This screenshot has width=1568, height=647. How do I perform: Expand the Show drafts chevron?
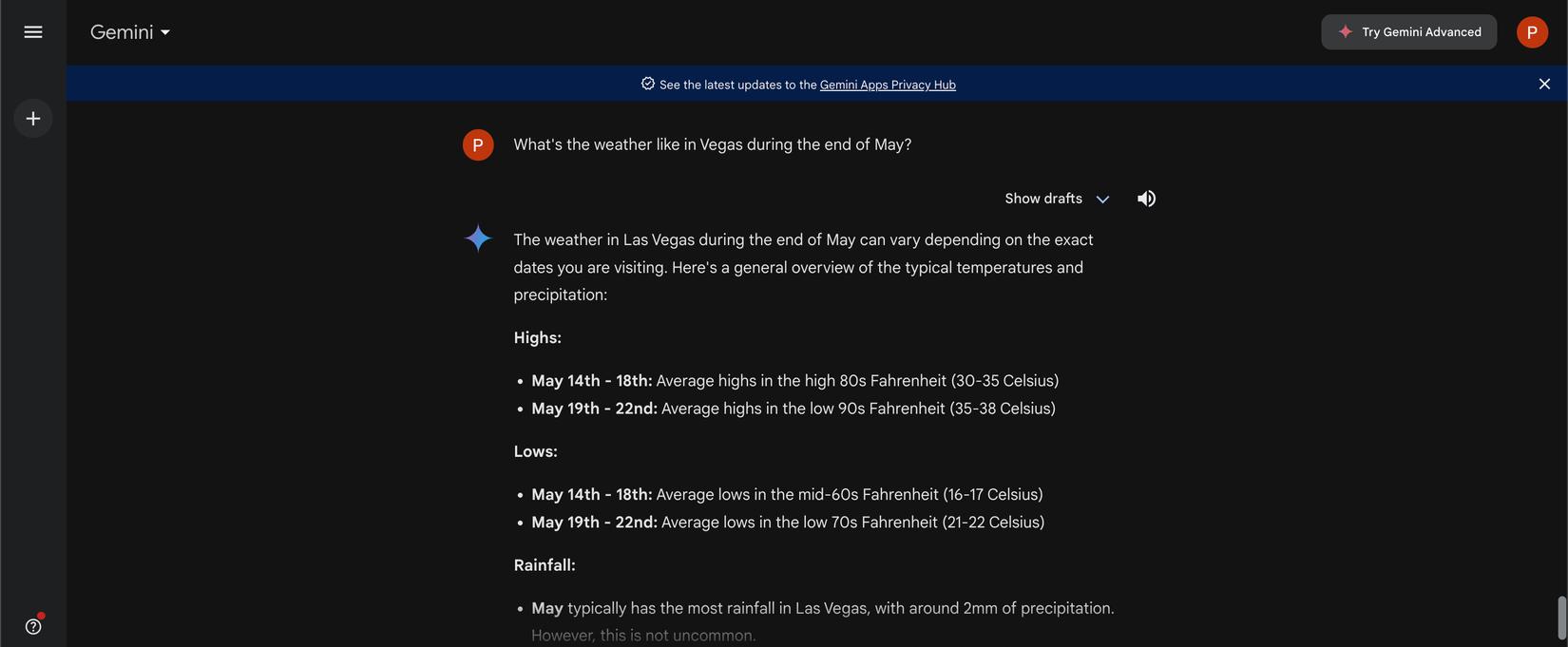[1102, 200]
